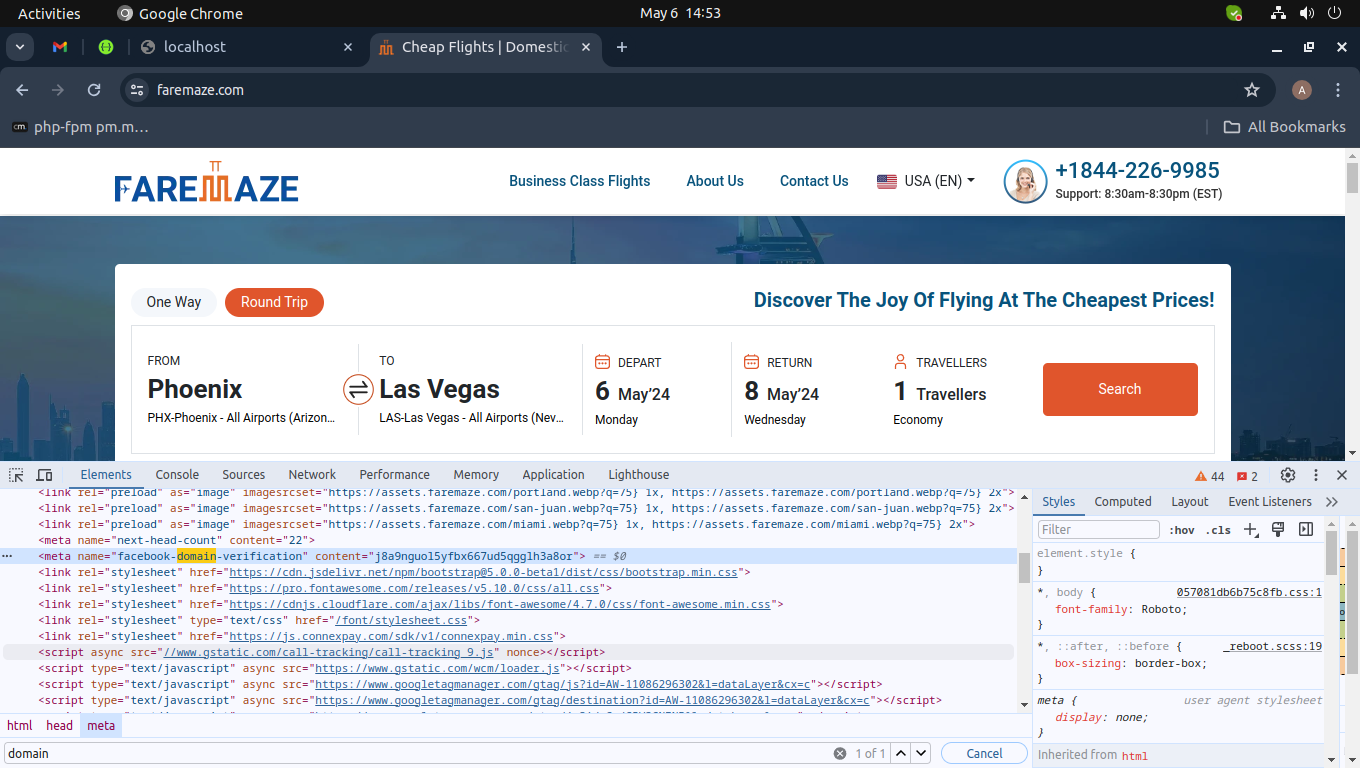Open the Business Class Flights link

click(580, 181)
